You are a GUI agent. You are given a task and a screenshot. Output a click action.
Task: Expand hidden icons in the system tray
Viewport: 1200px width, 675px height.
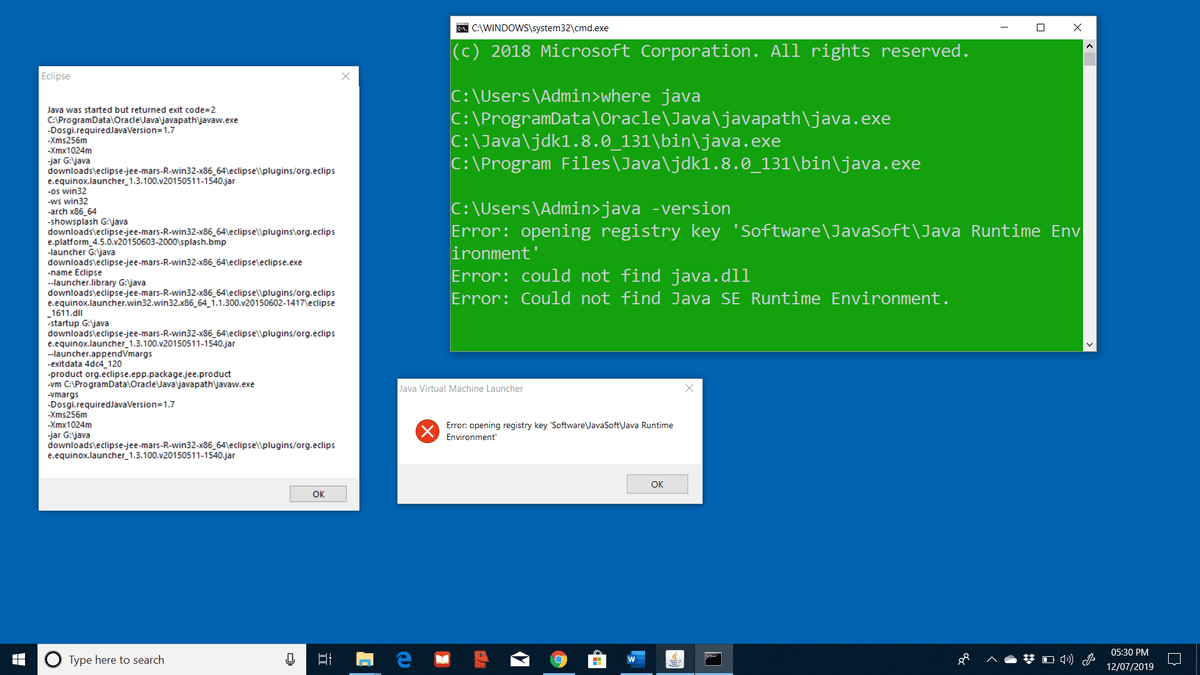992,659
